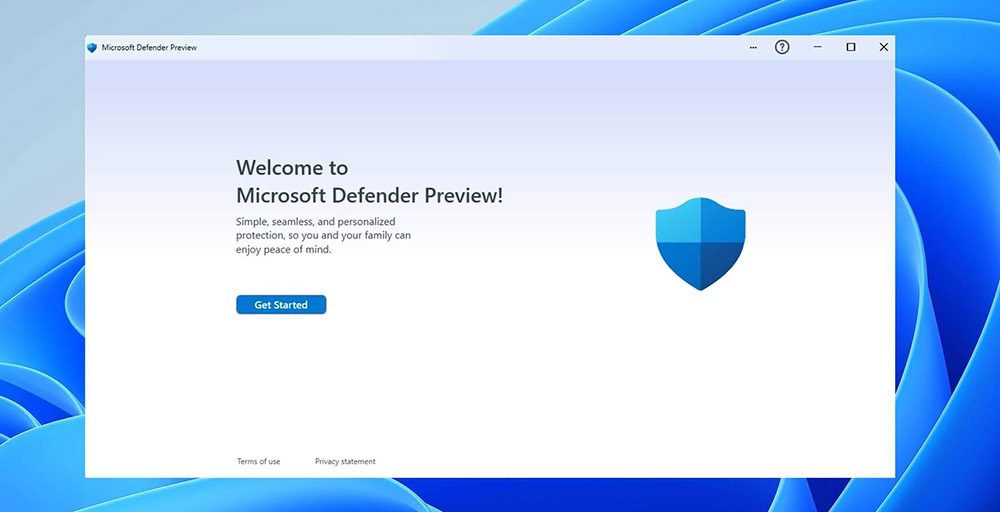1000x512 pixels.
Task: Click the "Microsoft Defender Preview!" heading line
Action: click(x=369, y=196)
